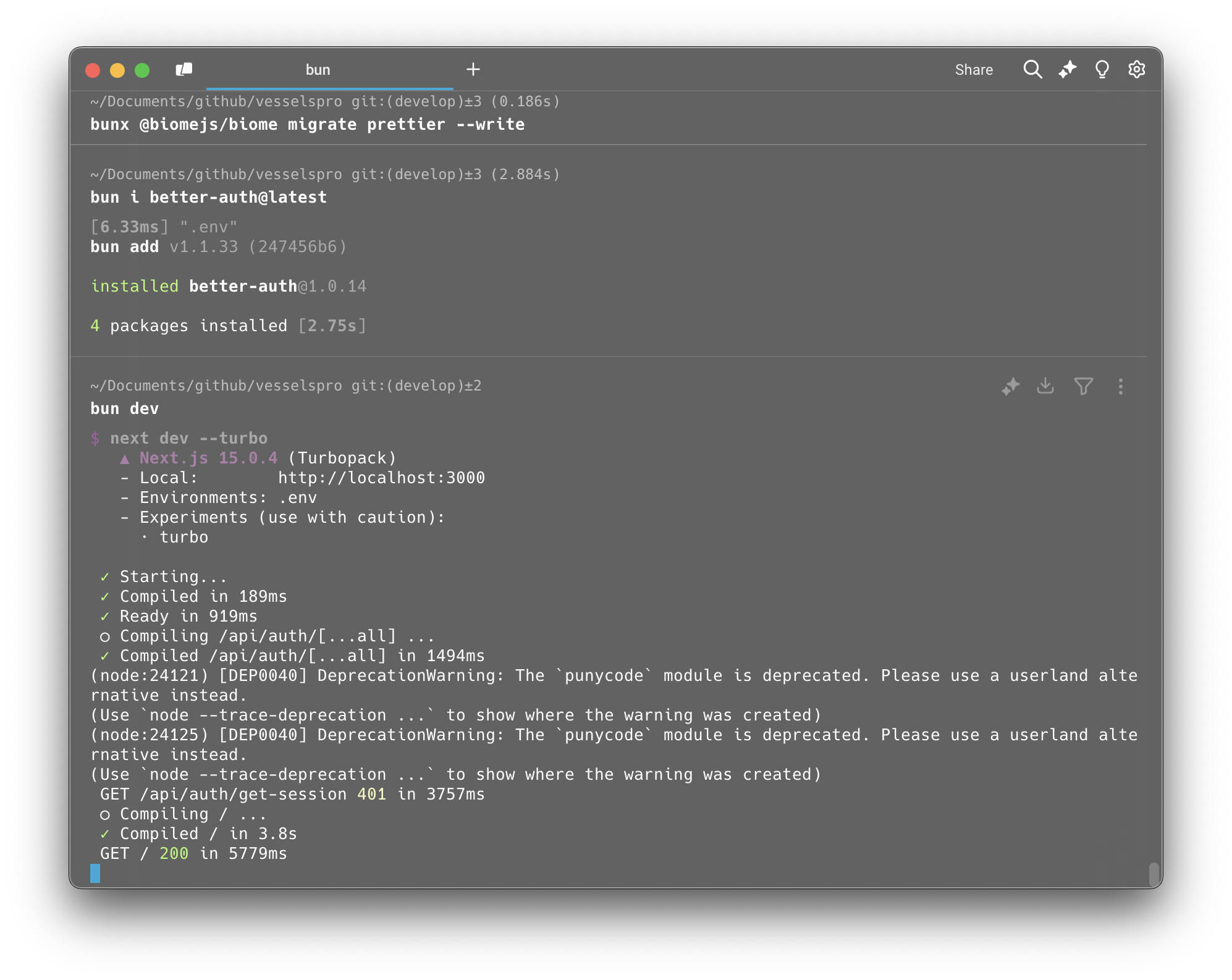This screenshot has height=980, width=1232.
Task: Select the biome migrate prettier command
Action: pyautogui.click(x=307, y=124)
